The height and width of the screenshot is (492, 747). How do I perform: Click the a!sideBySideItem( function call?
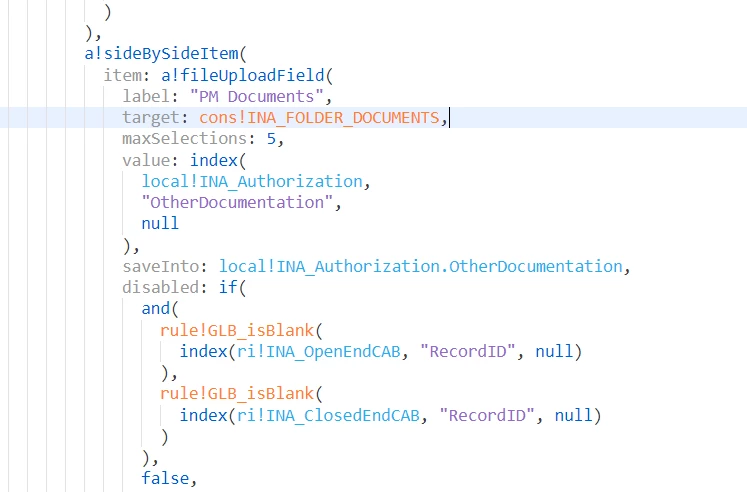click(166, 54)
